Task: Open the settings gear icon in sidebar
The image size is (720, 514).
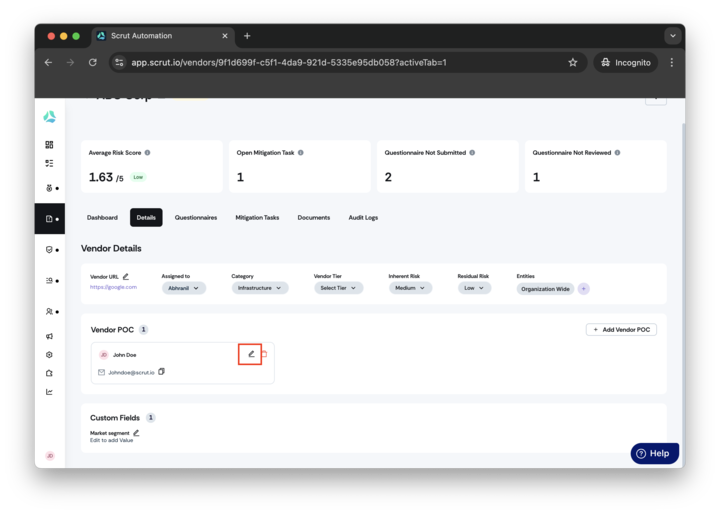Action: pyautogui.click(x=49, y=355)
